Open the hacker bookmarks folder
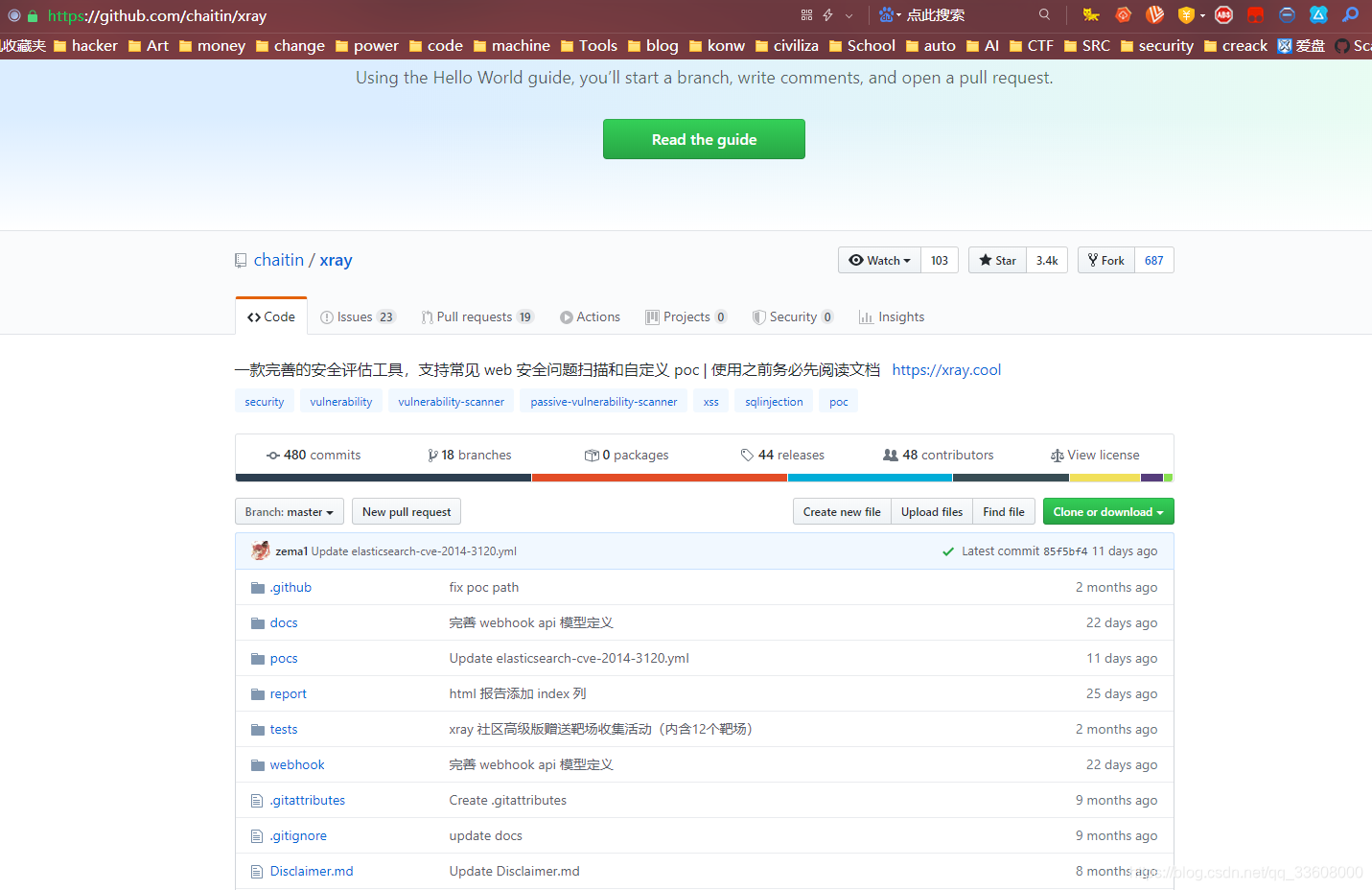The height and width of the screenshot is (890, 1372). click(85, 45)
